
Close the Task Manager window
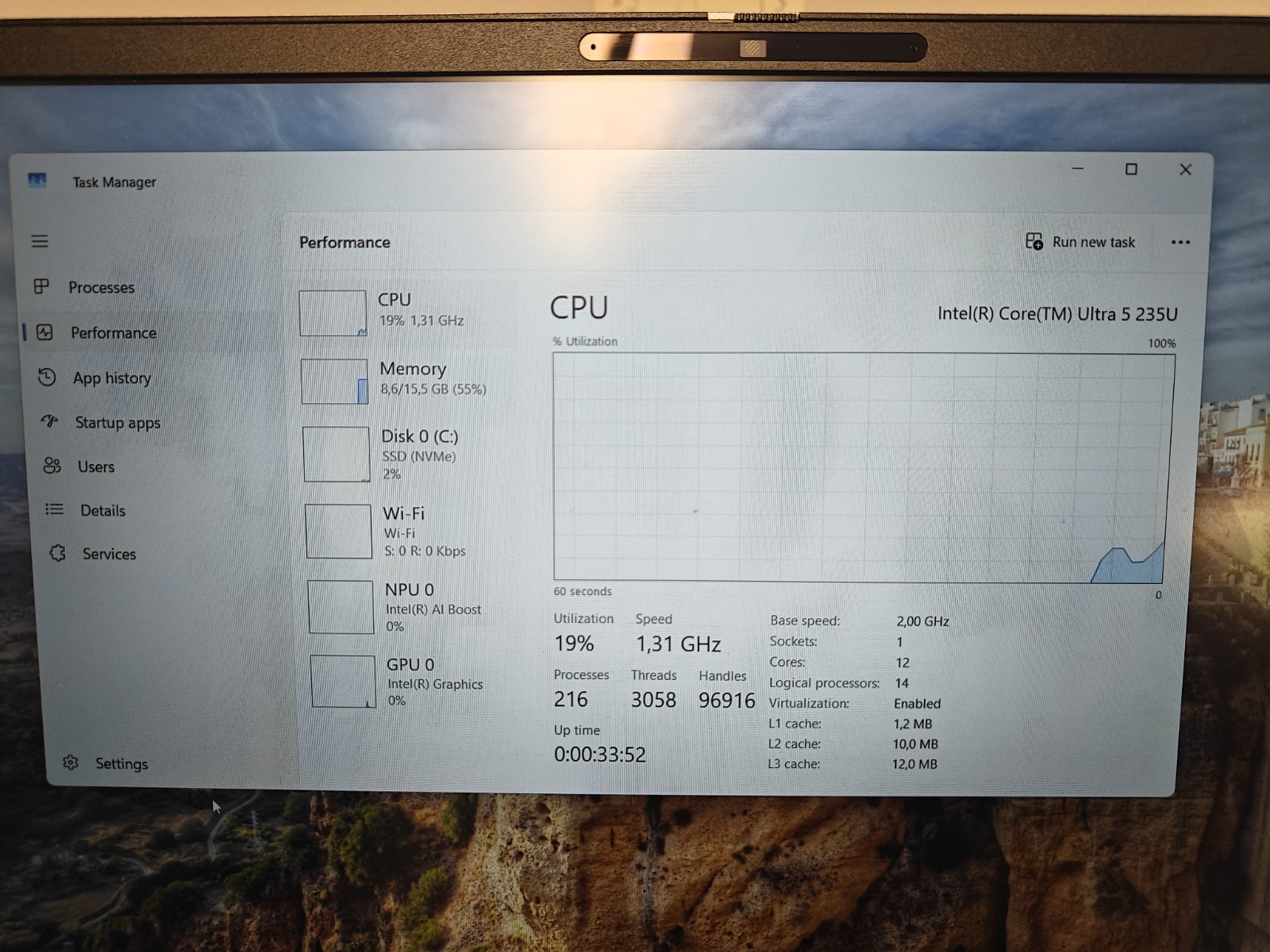tap(1186, 170)
